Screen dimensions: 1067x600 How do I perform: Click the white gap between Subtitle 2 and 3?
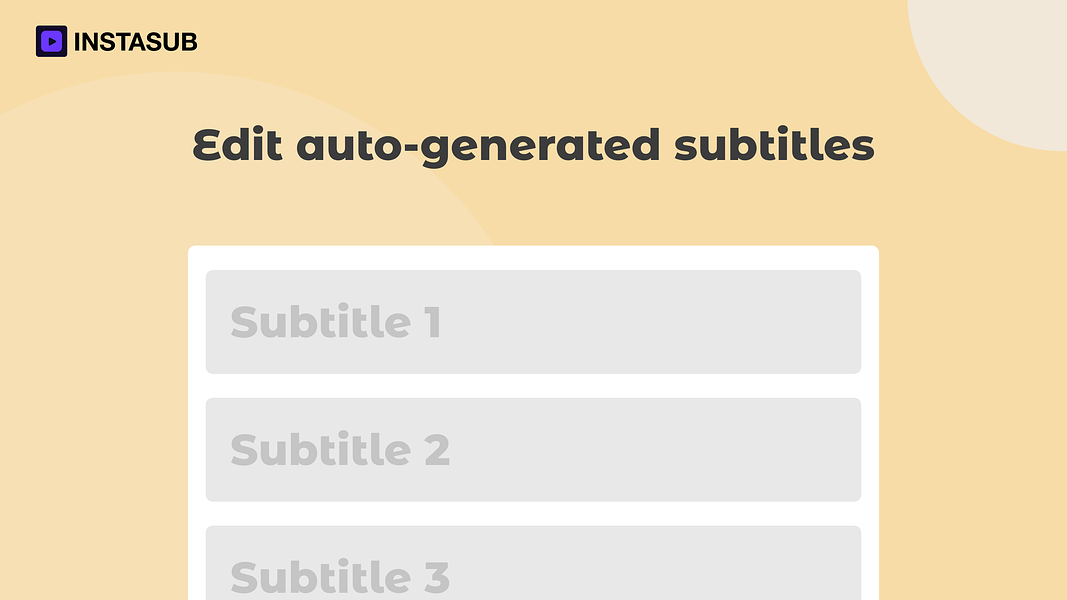[x=534, y=514]
